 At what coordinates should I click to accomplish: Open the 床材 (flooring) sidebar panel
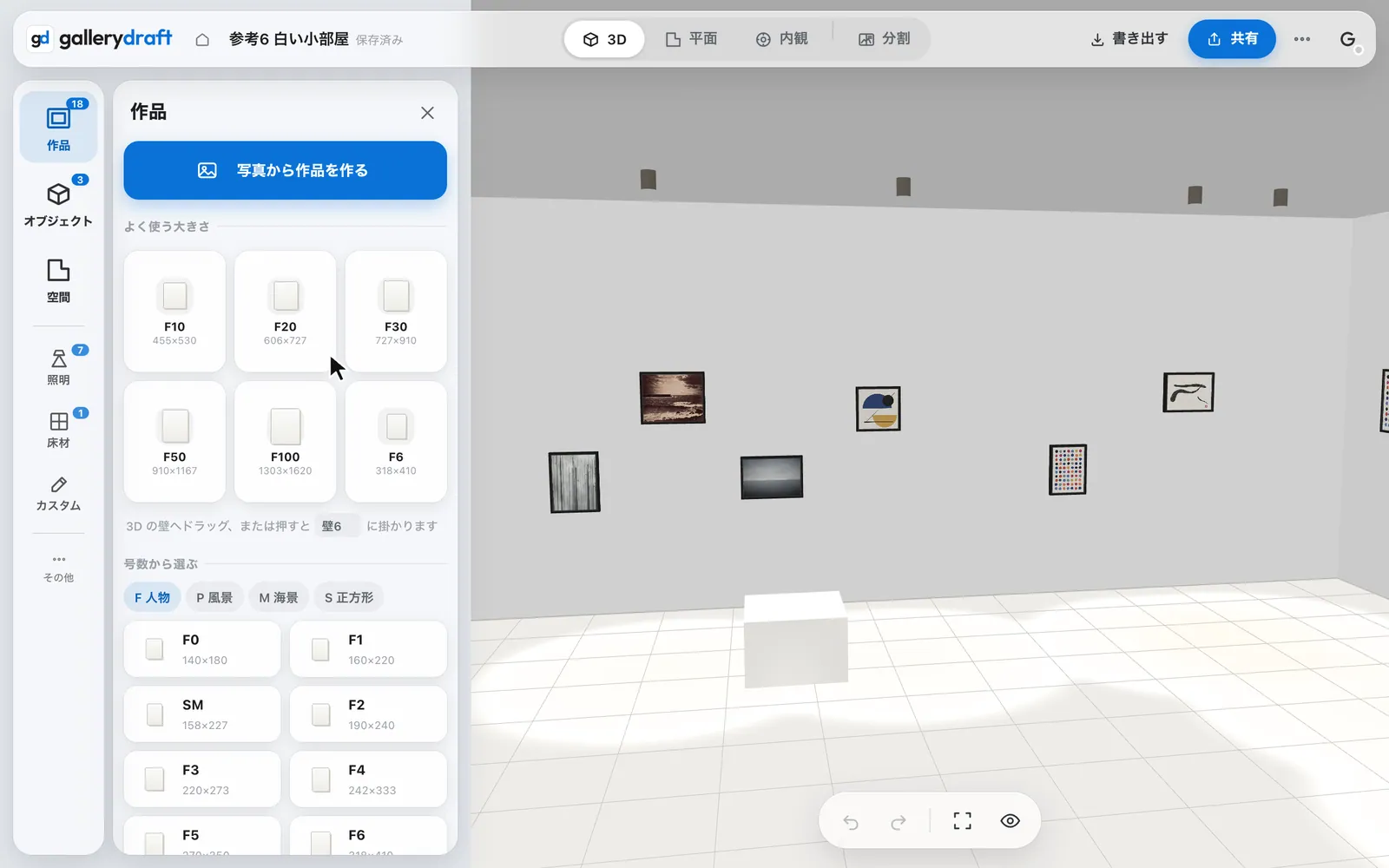pos(58,429)
